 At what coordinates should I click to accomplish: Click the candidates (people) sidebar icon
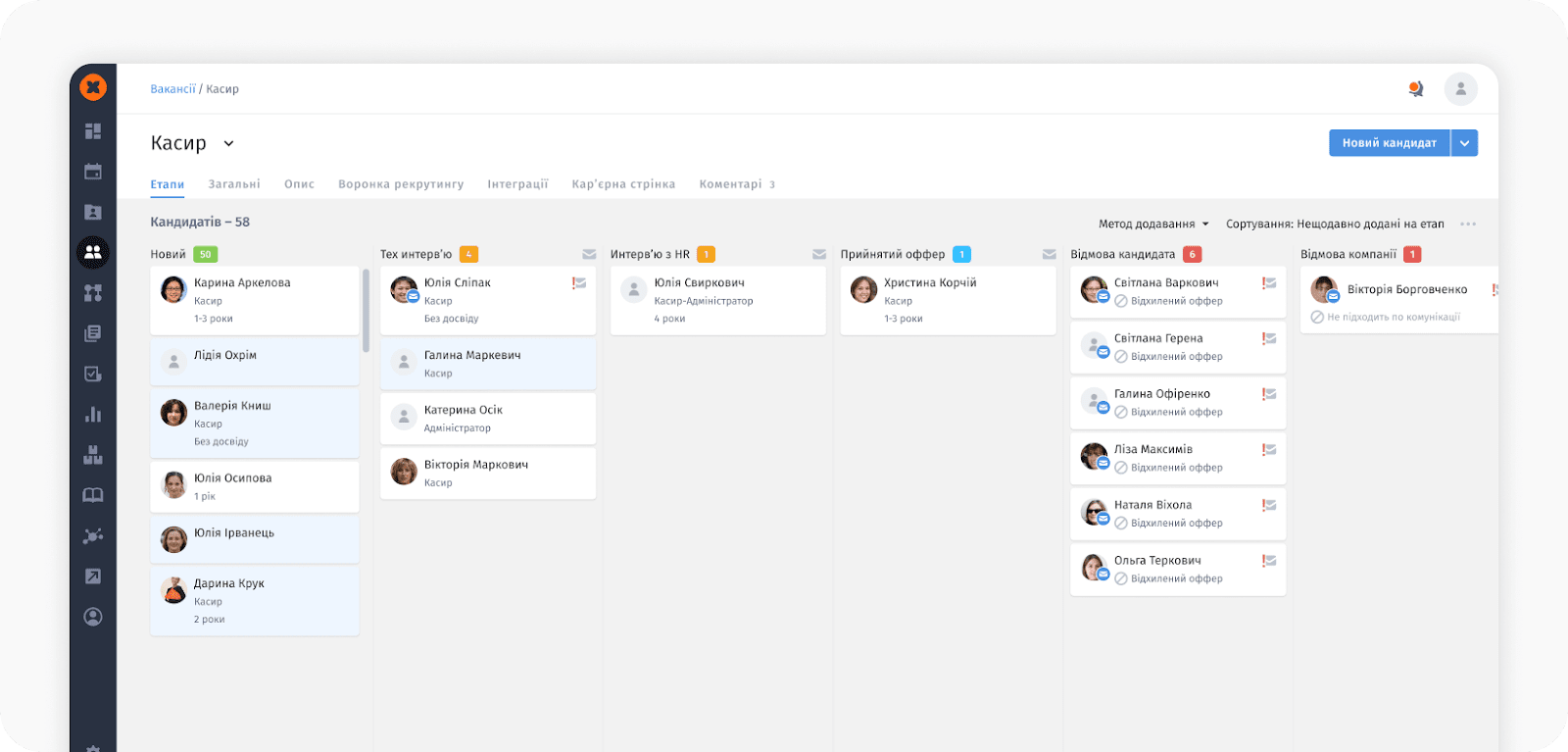93,252
